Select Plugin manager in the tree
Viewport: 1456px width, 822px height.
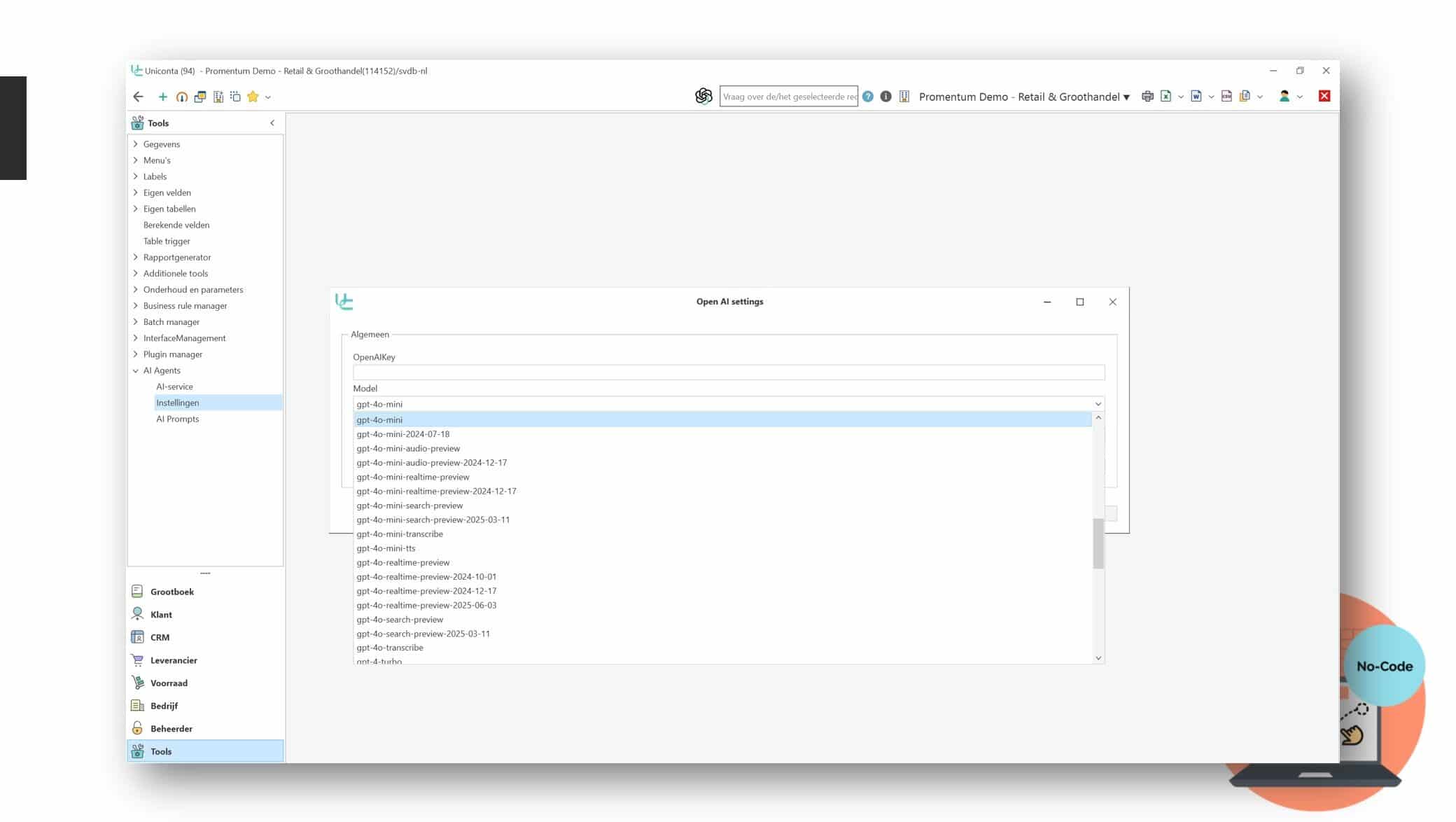173,354
